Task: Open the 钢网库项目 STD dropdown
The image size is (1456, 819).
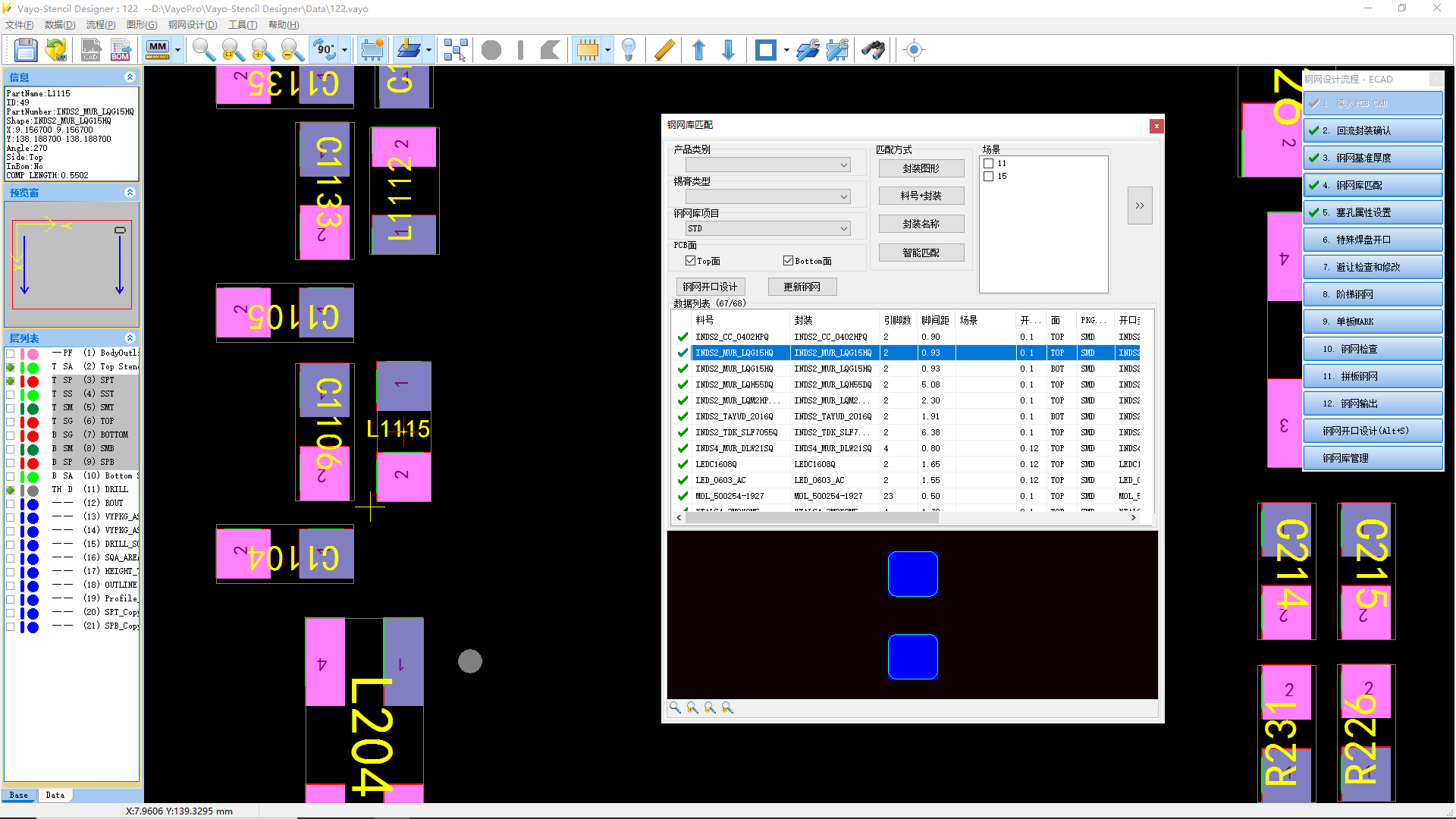Action: click(x=767, y=228)
